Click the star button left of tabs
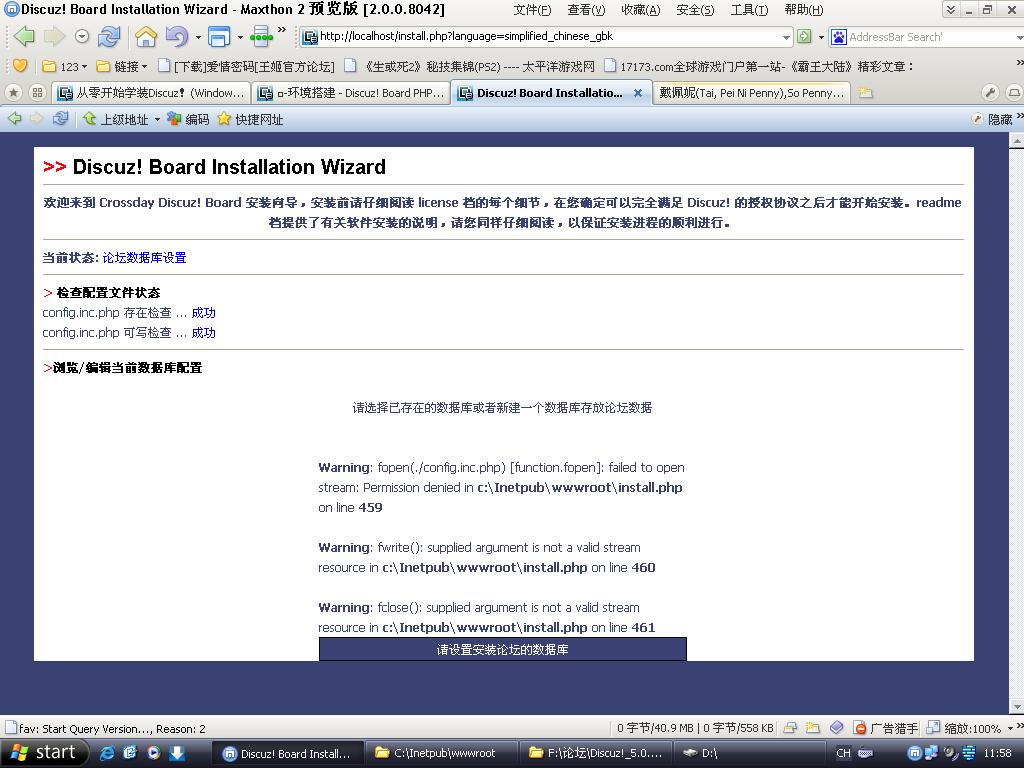1024x768 pixels. coord(14,93)
